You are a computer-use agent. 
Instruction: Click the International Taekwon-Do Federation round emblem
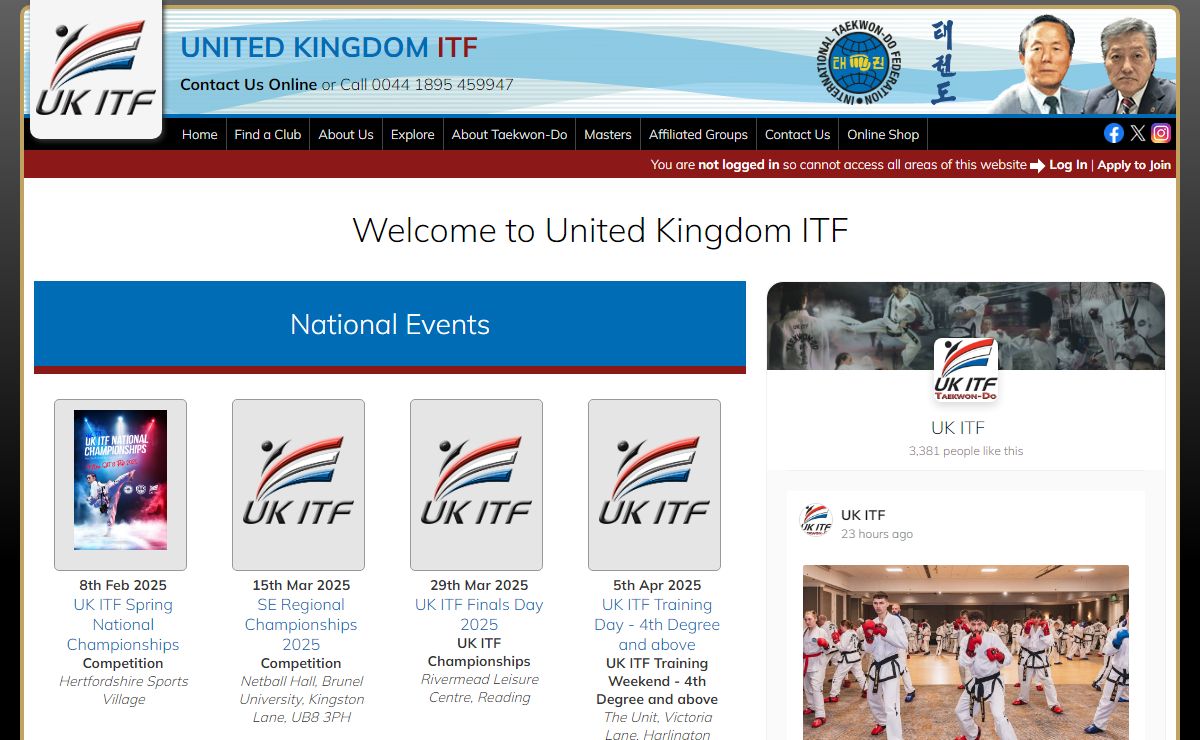click(857, 62)
